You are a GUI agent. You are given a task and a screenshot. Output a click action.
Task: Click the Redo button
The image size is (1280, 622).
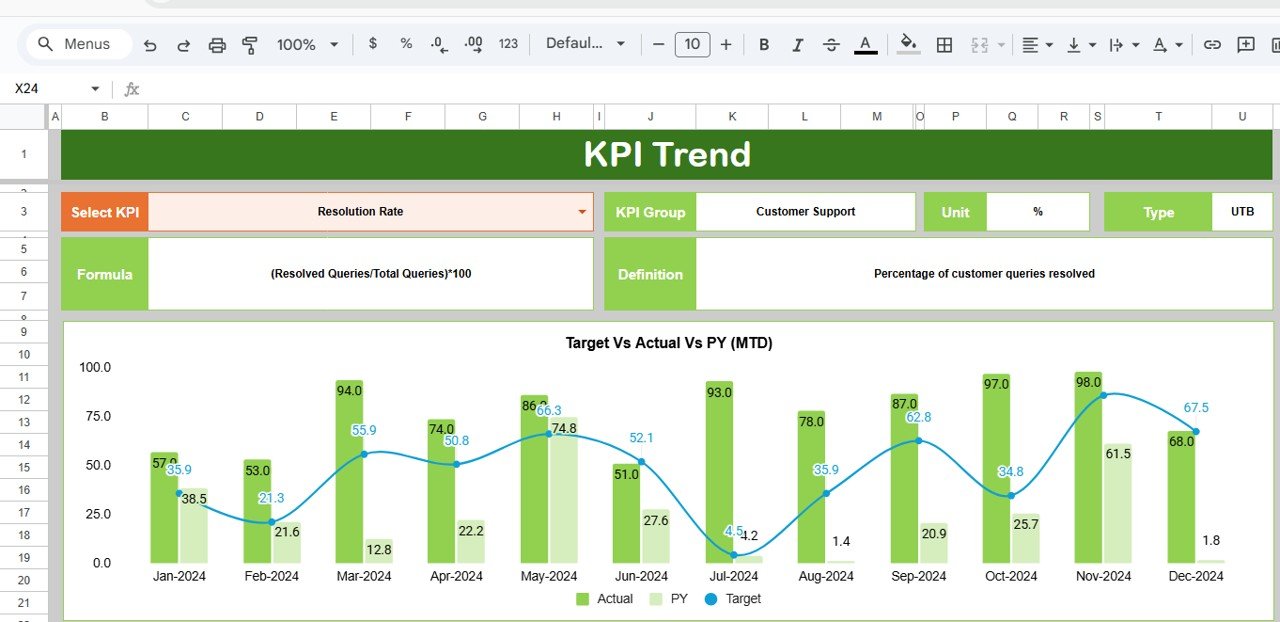(x=182, y=44)
